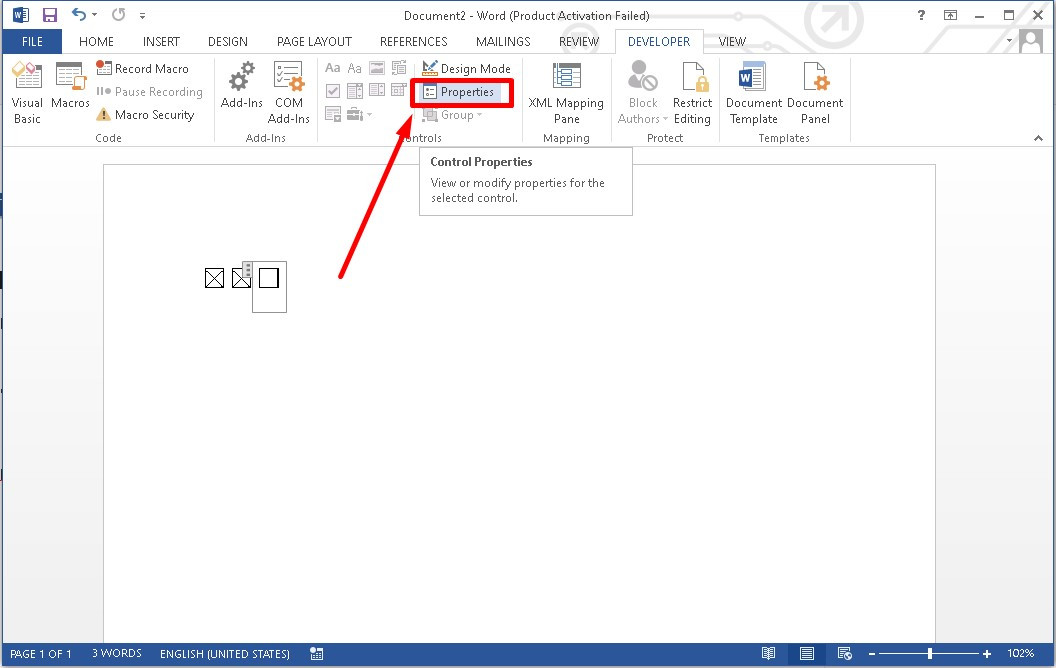Open the Customize Quick Access Toolbar dropdown
Viewport: 1056px width, 668px height.
point(142,16)
